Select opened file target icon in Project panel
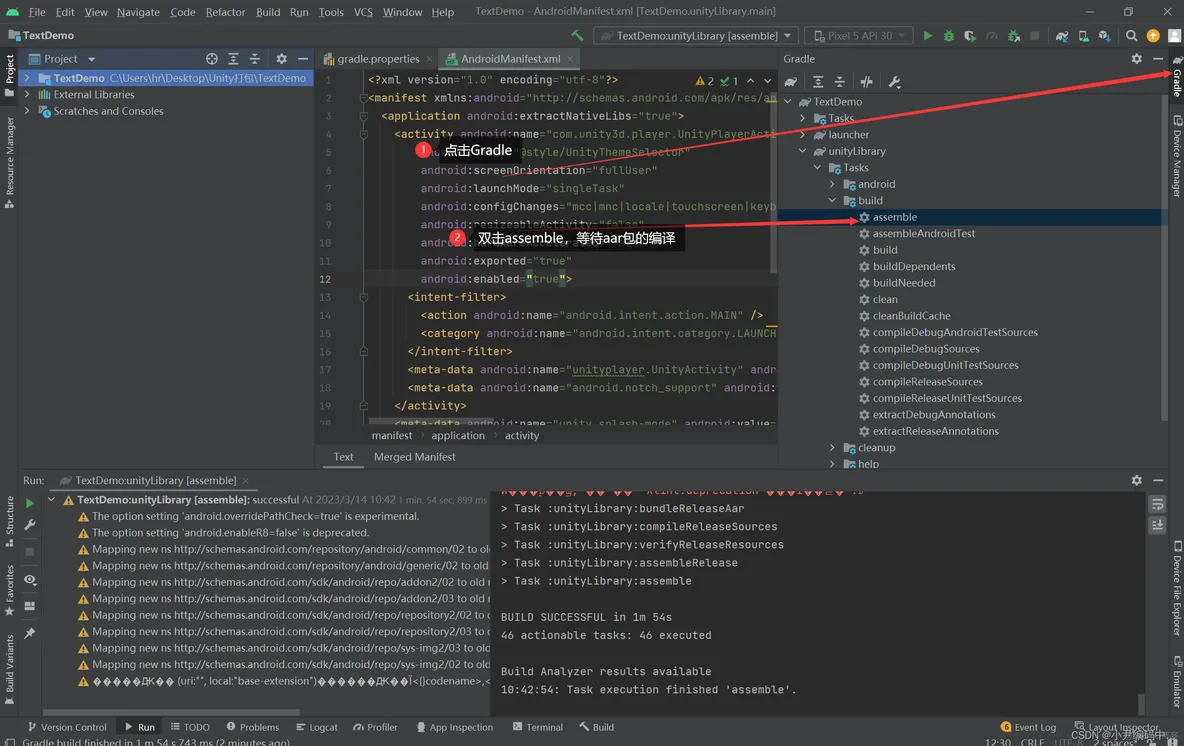This screenshot has width=1184, height=746. (x=211, y=58)
